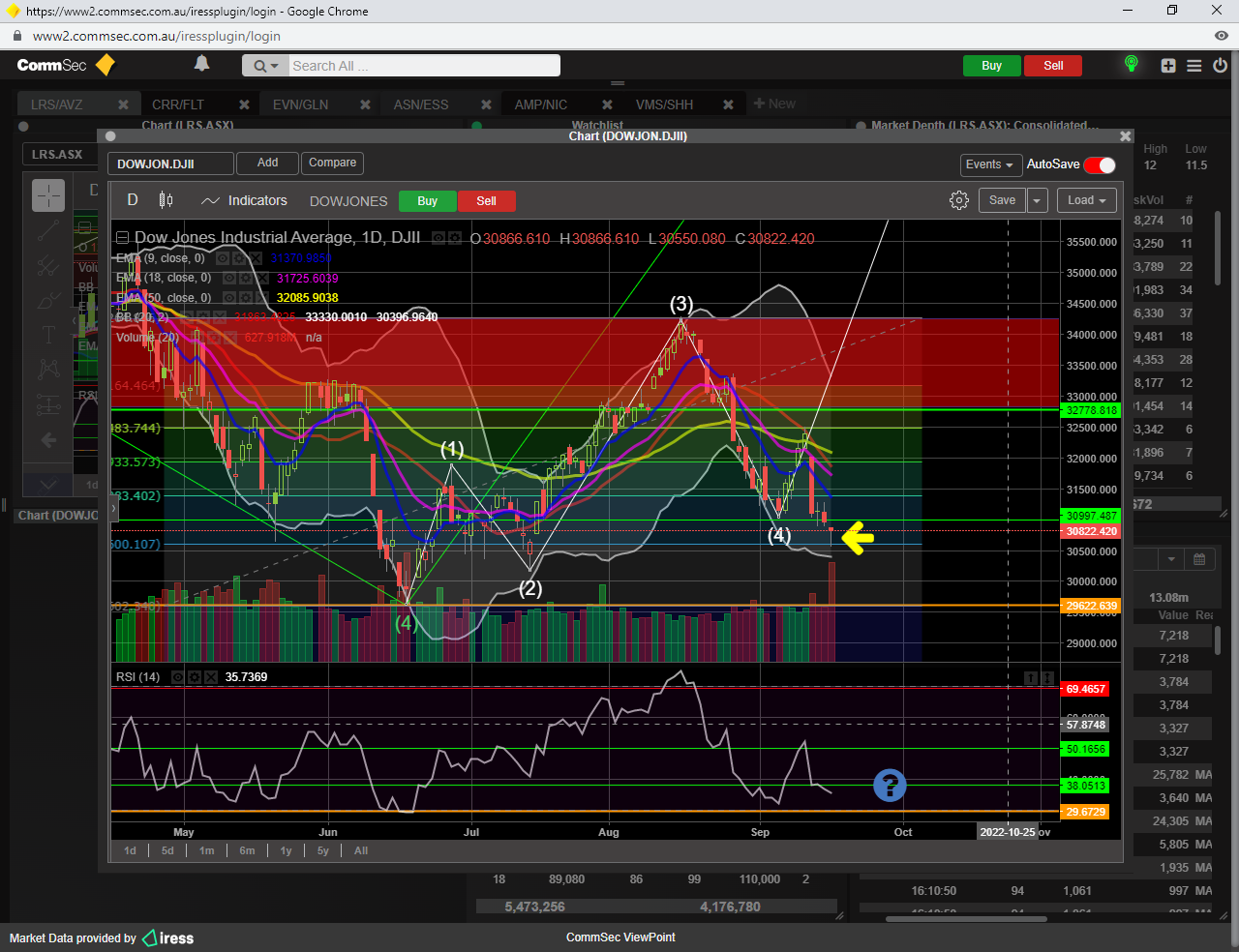Image resolution: width=1239 pixels, height=952 pixels.
Task: Switch to the EVN/GLN tab
Action: point(300,104)
